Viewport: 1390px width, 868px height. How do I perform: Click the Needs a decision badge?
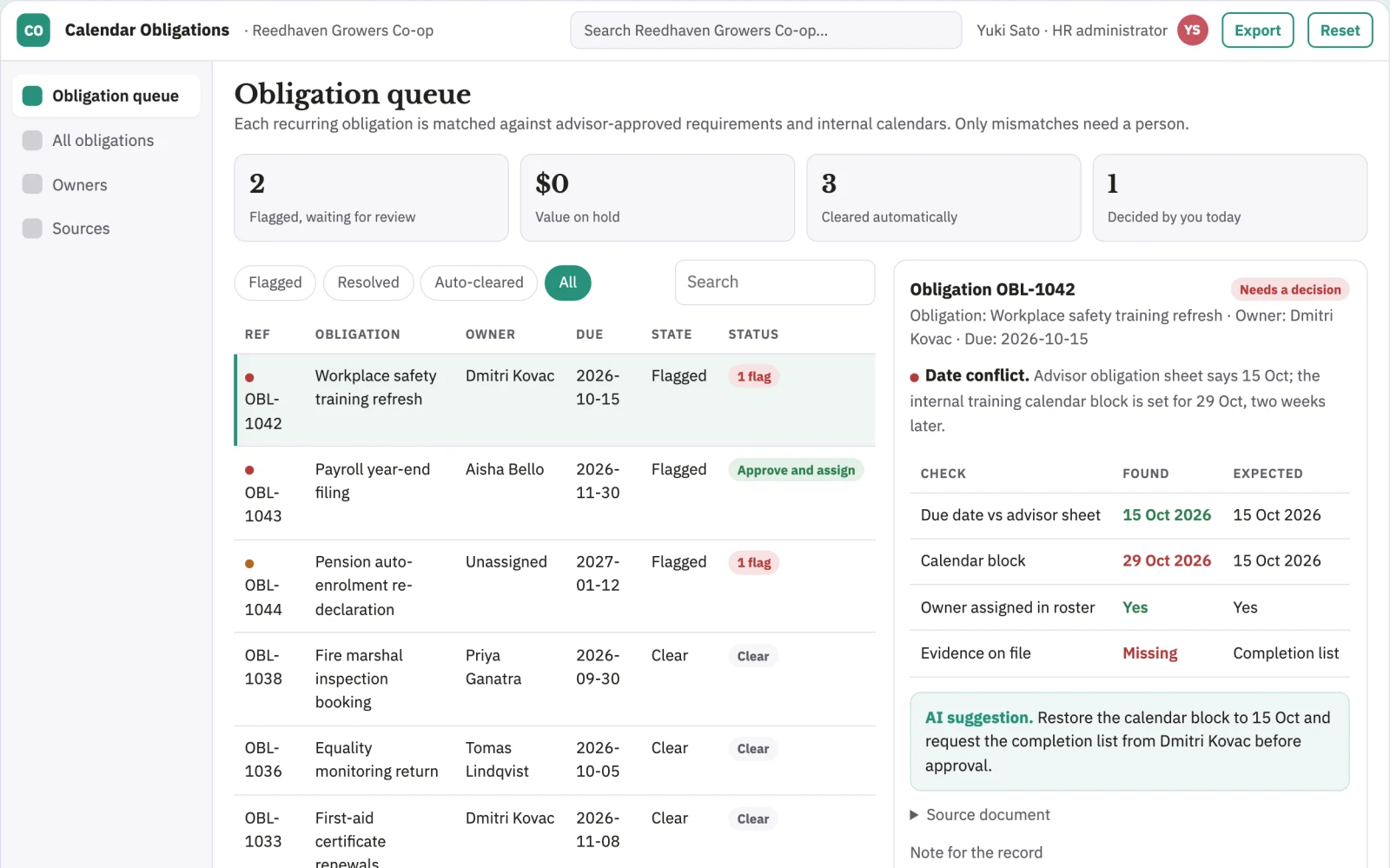point(1290,289)
